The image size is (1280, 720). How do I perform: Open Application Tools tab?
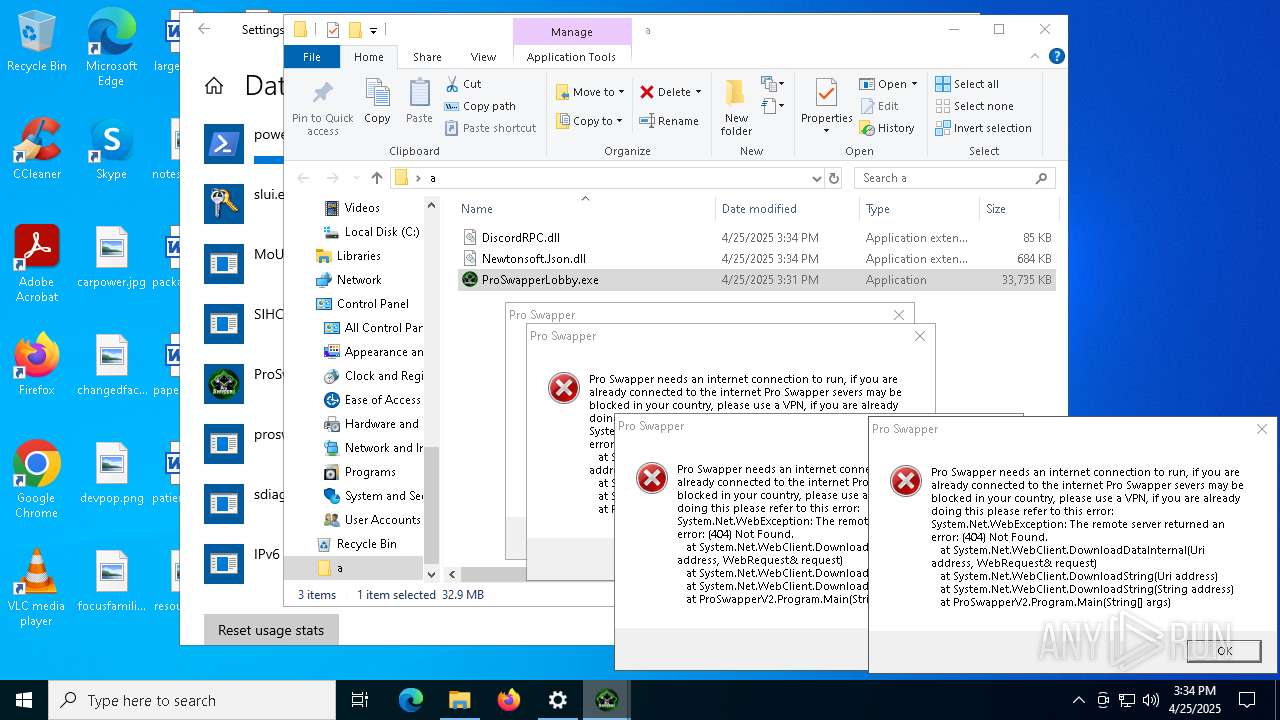point(571,57)
